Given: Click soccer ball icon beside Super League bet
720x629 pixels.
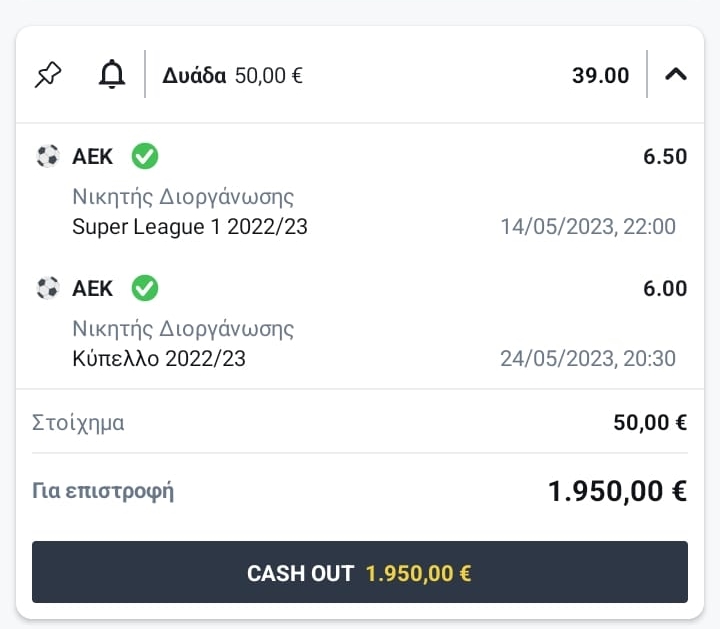Looking at the screenshot, I should click(x=47, y=156).
